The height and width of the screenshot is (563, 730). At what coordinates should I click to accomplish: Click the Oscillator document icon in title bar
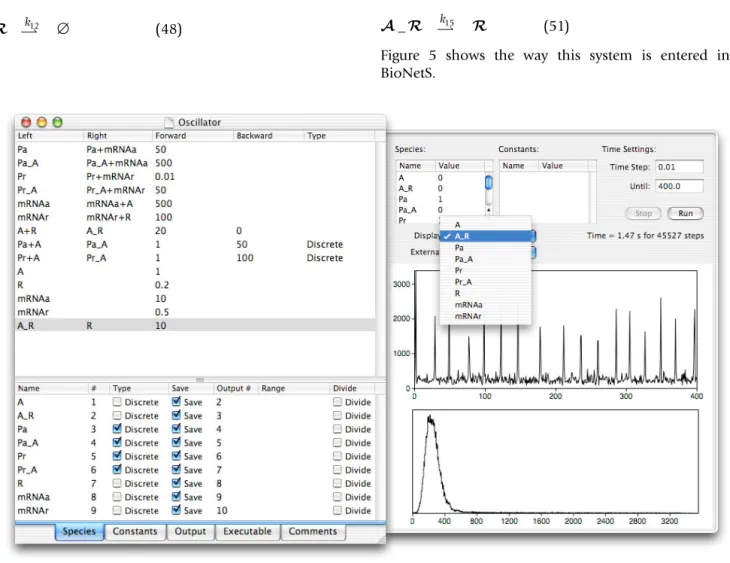(x=170, y=122)
